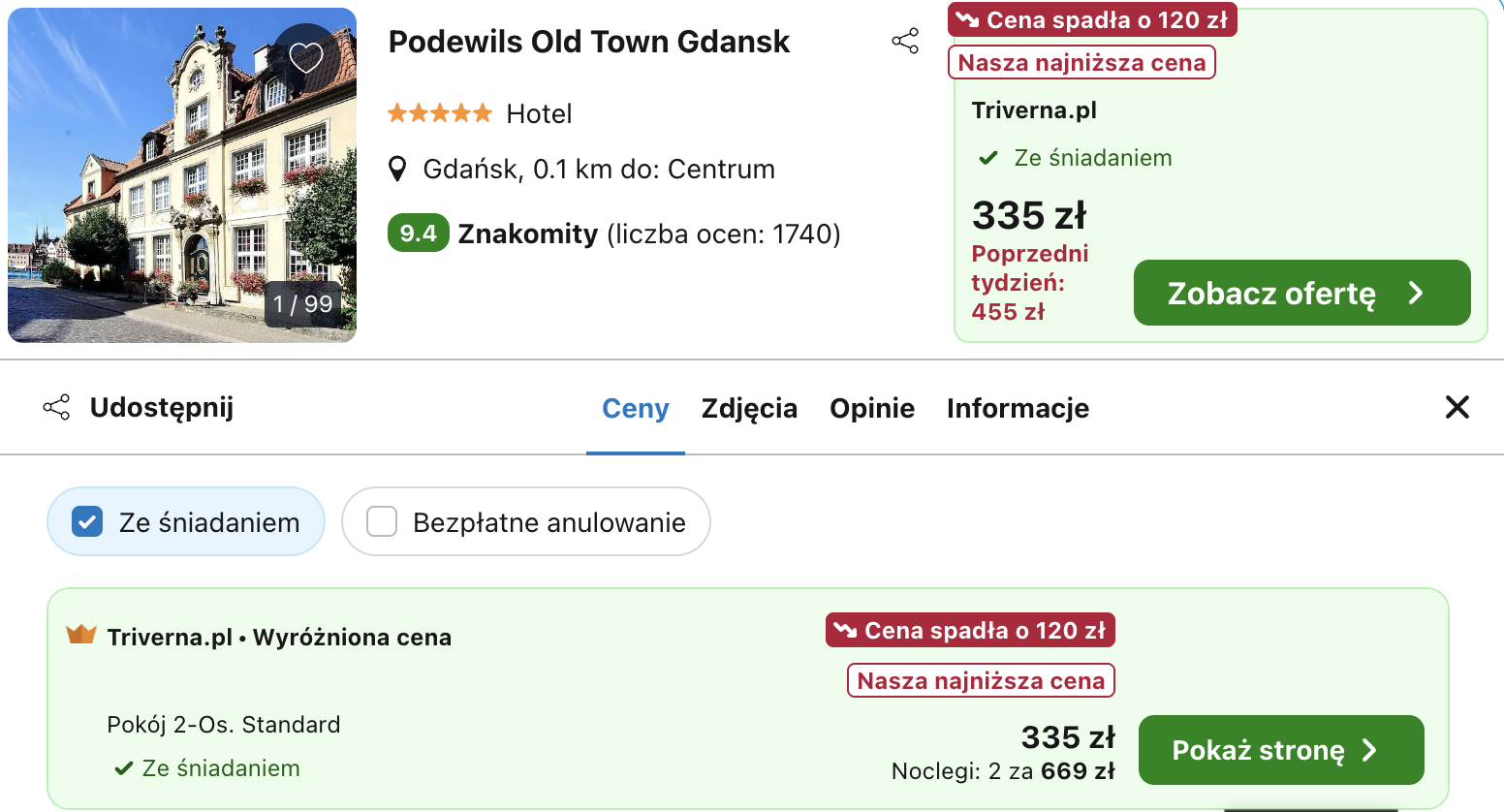Click the Udostępnij share link
1504x812 pixels.
[x=161, y=407]
